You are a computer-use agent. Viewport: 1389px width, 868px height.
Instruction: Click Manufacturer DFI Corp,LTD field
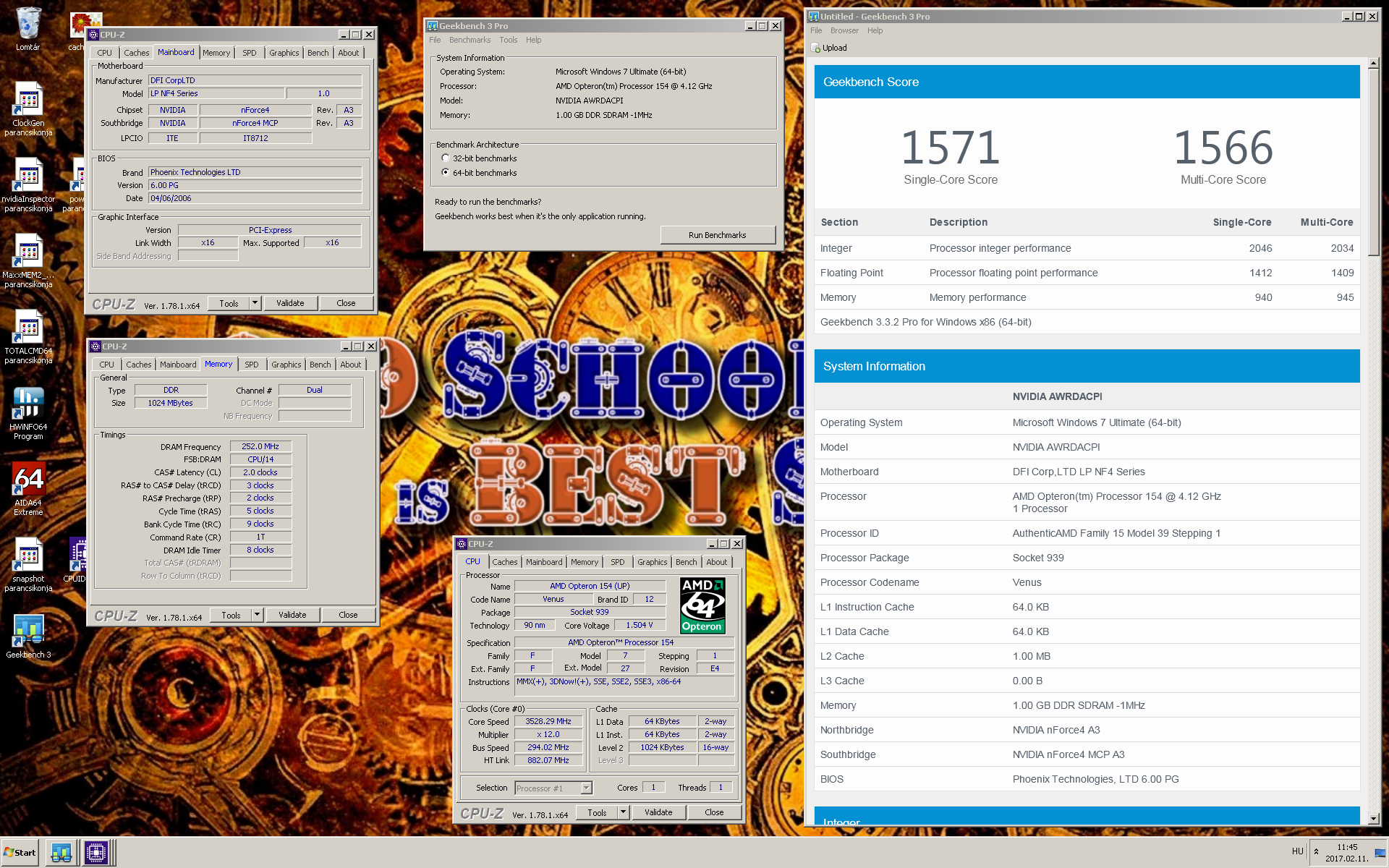tap(255, 80)
